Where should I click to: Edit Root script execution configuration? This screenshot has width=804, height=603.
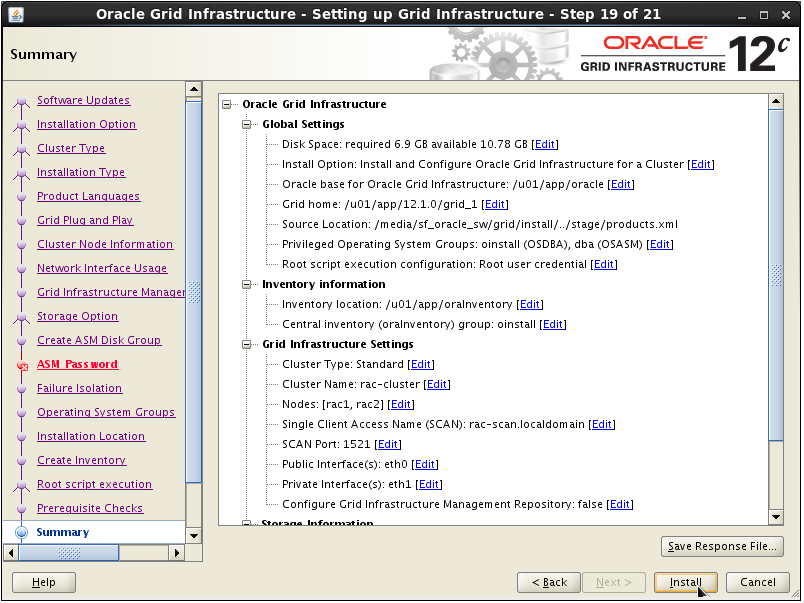604,265
